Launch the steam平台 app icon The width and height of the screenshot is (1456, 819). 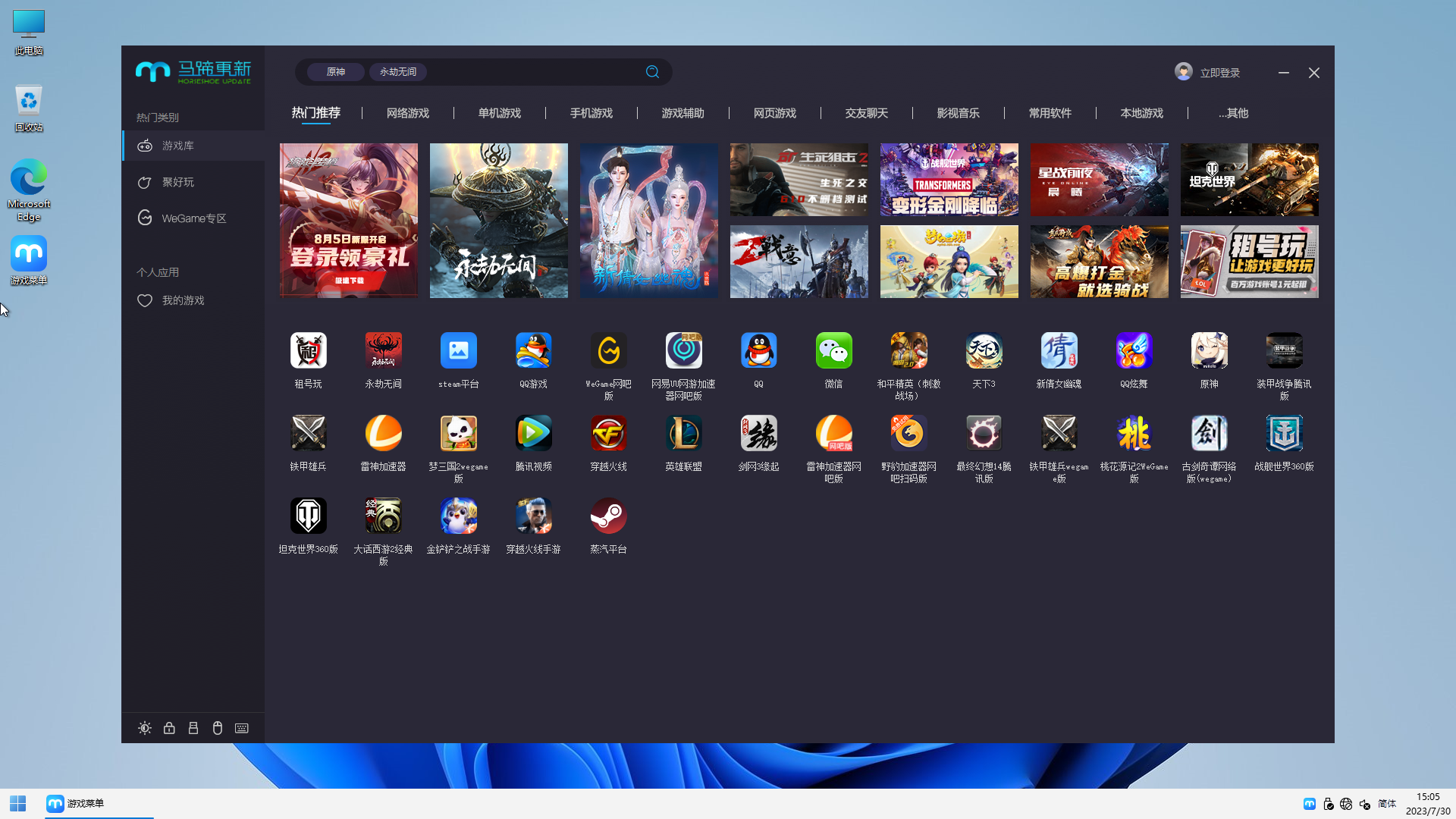click(459, 351)
